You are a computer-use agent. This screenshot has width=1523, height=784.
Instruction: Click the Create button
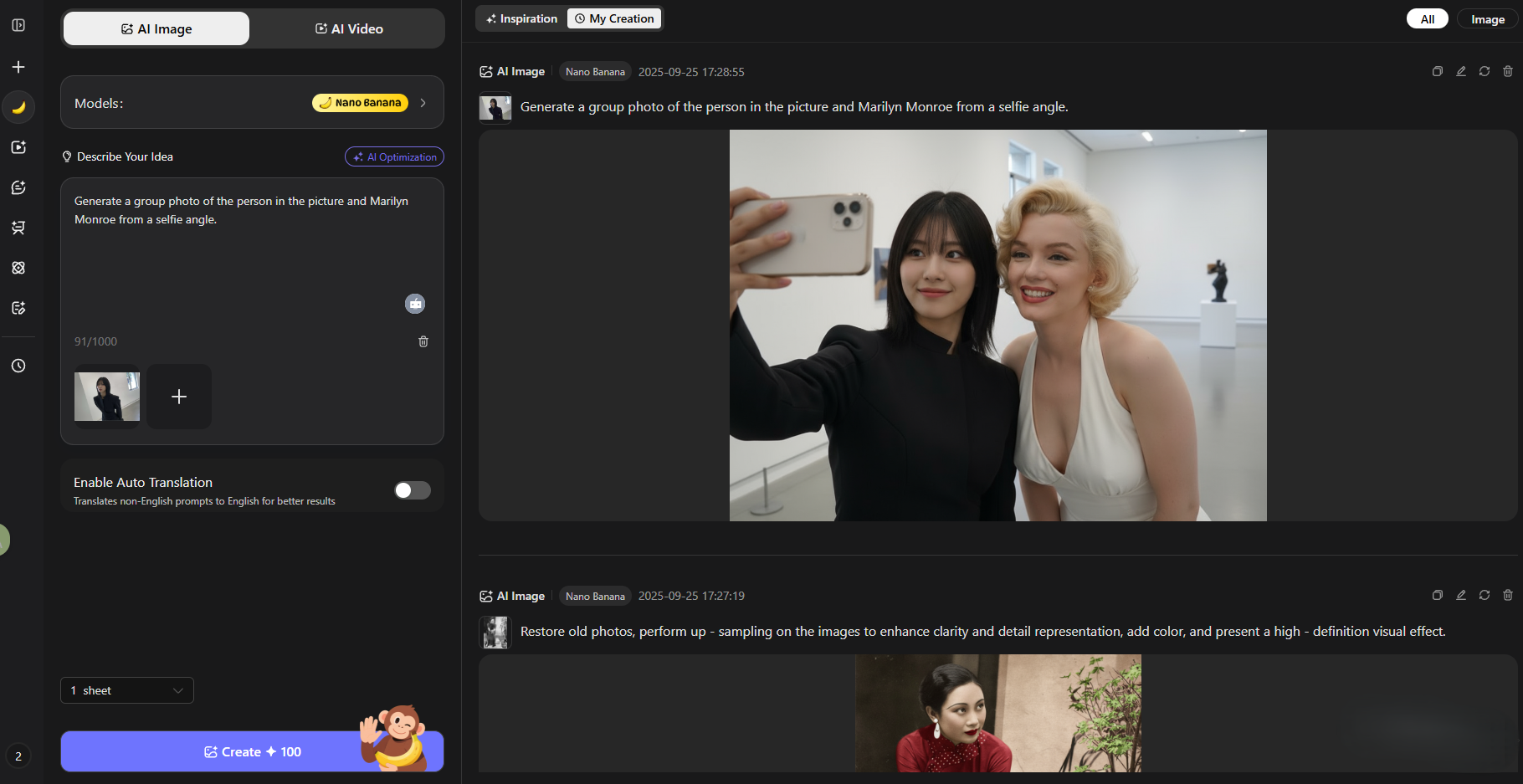[252, 751]
